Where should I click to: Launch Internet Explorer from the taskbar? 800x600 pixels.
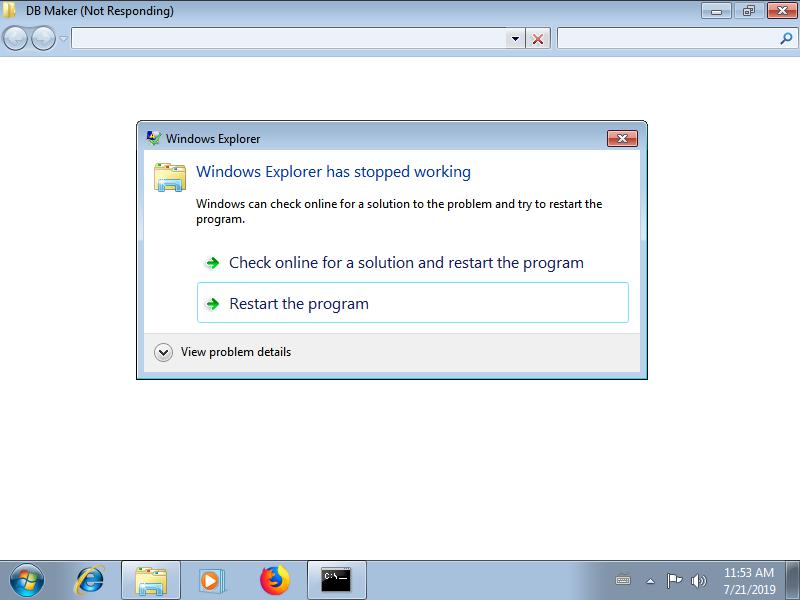point(89,580)
